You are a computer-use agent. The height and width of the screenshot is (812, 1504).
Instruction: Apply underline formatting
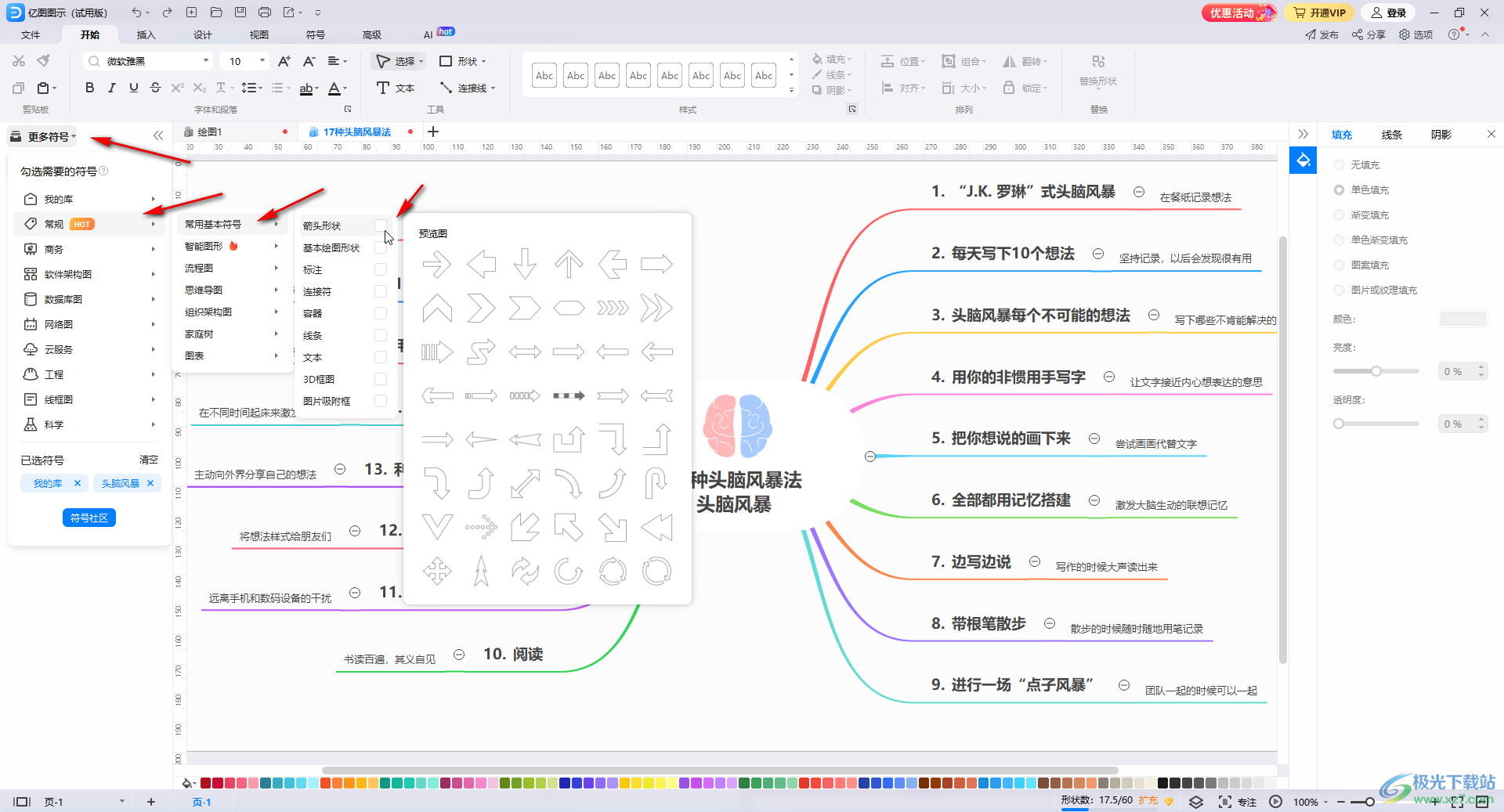point(134,88)
